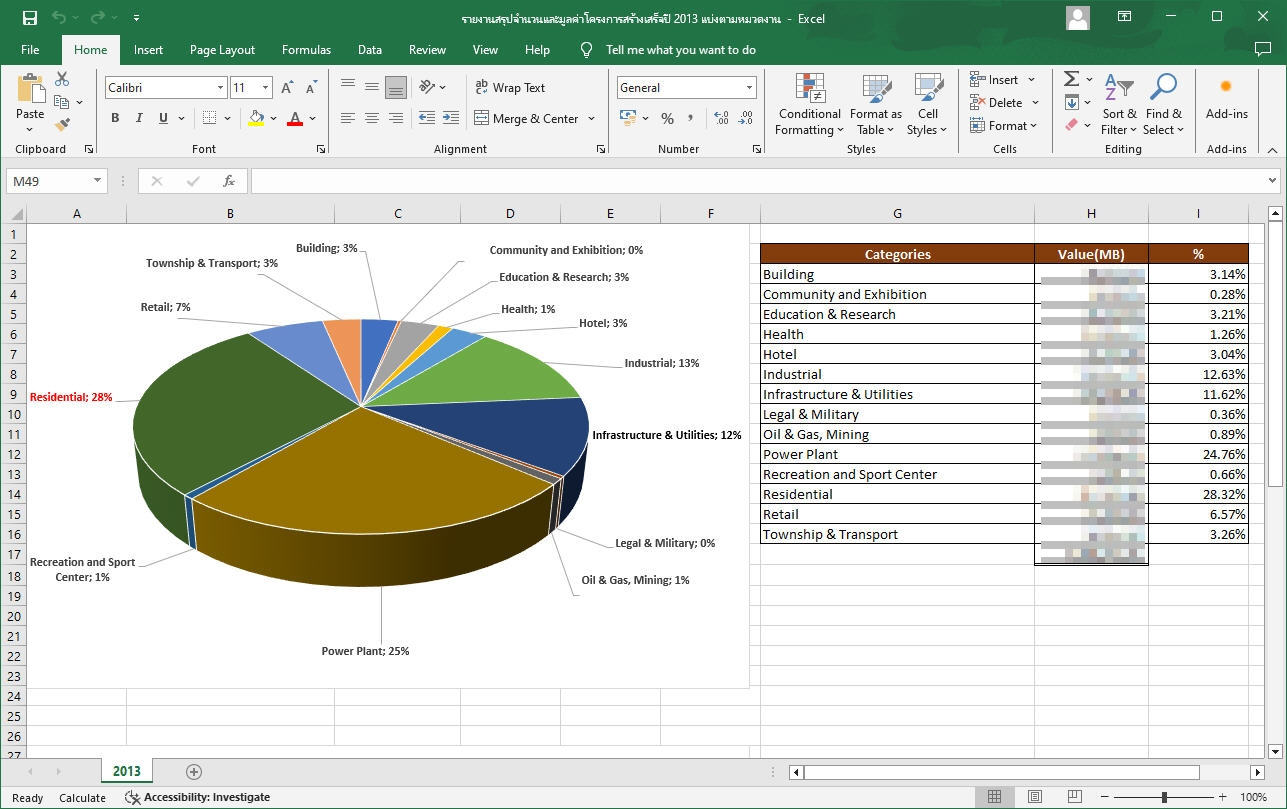Open Find & Select

coord(1163,105)
